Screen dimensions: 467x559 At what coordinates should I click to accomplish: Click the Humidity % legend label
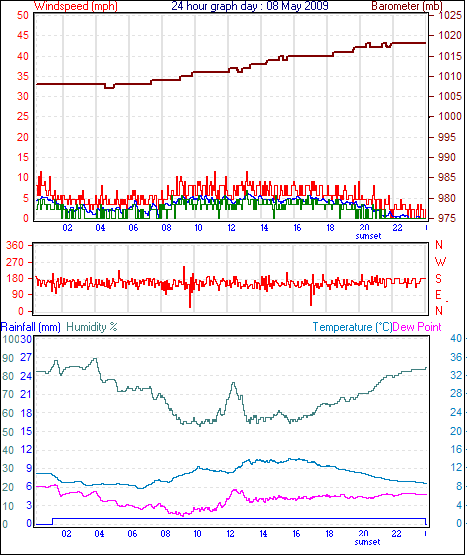click(x=92, y=327)
